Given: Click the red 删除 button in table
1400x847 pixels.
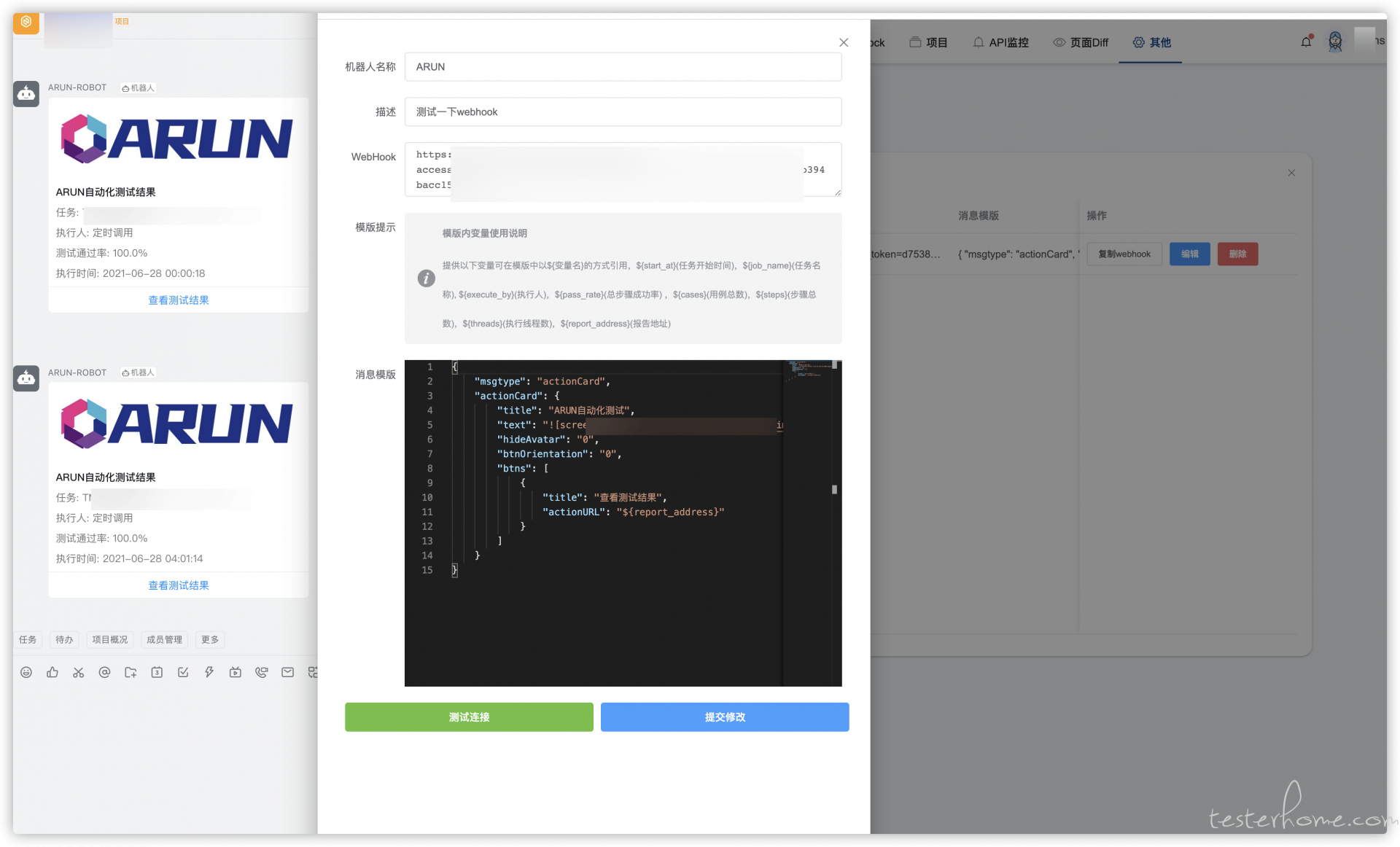Looking at the screenshot, I should pyautogui.click(x=1238, y=254).
